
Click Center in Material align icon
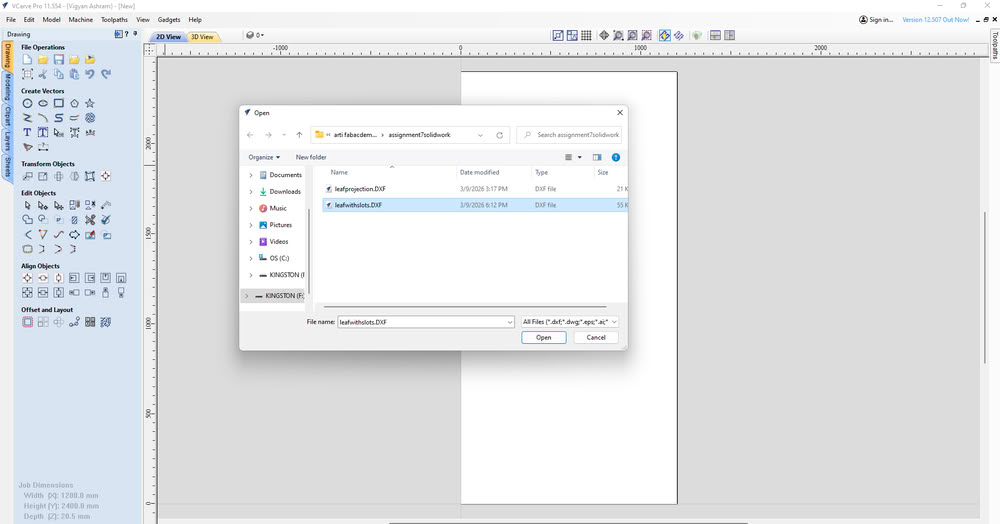tap(27, 278)
